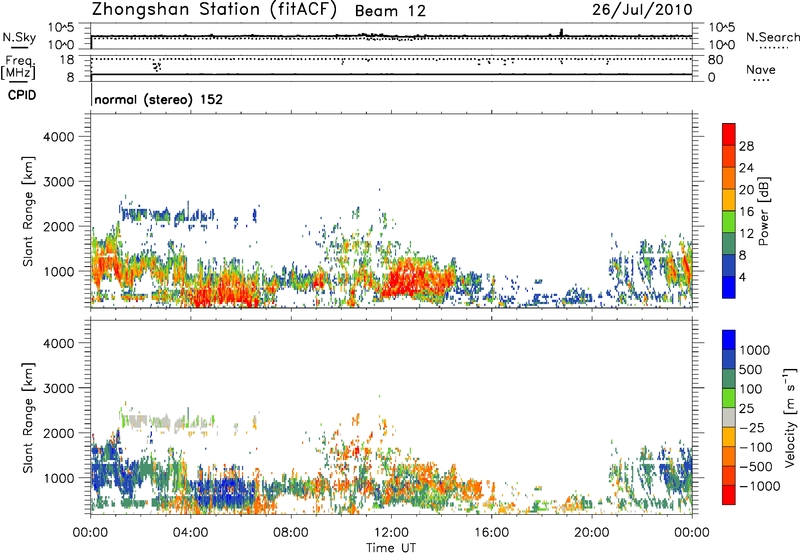The height and width of the screenshot is (554, 800).
Task: Click the '12:00' time axis tick label
Action: click(x=391, y=533)
